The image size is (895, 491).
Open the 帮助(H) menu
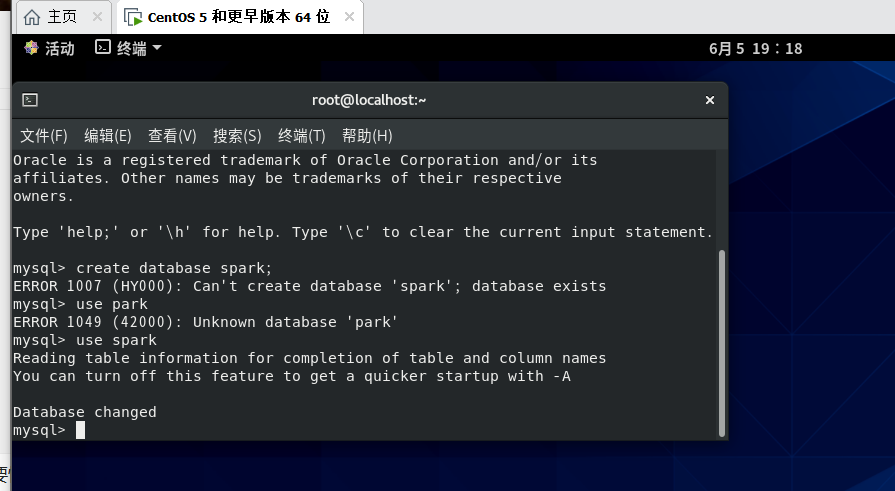pyautogui.click(x=367, y=135)
